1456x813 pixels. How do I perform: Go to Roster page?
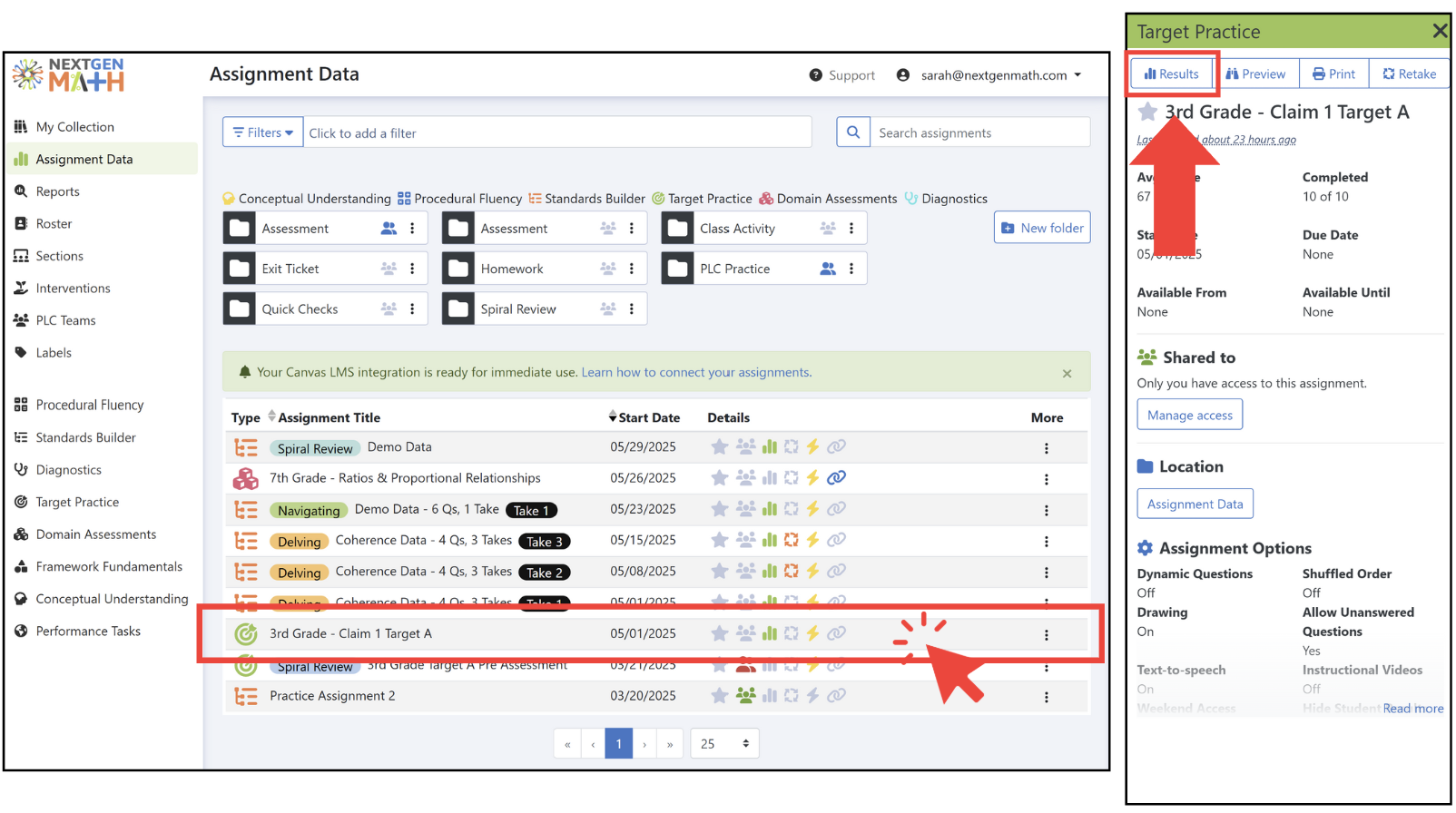tap(54, 224)
